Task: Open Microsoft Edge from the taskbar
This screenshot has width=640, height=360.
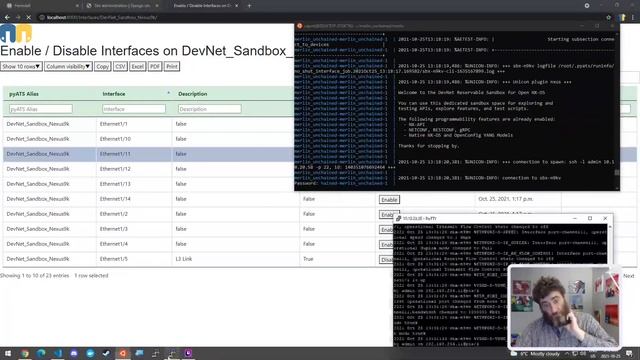Action: coord(41,353)
